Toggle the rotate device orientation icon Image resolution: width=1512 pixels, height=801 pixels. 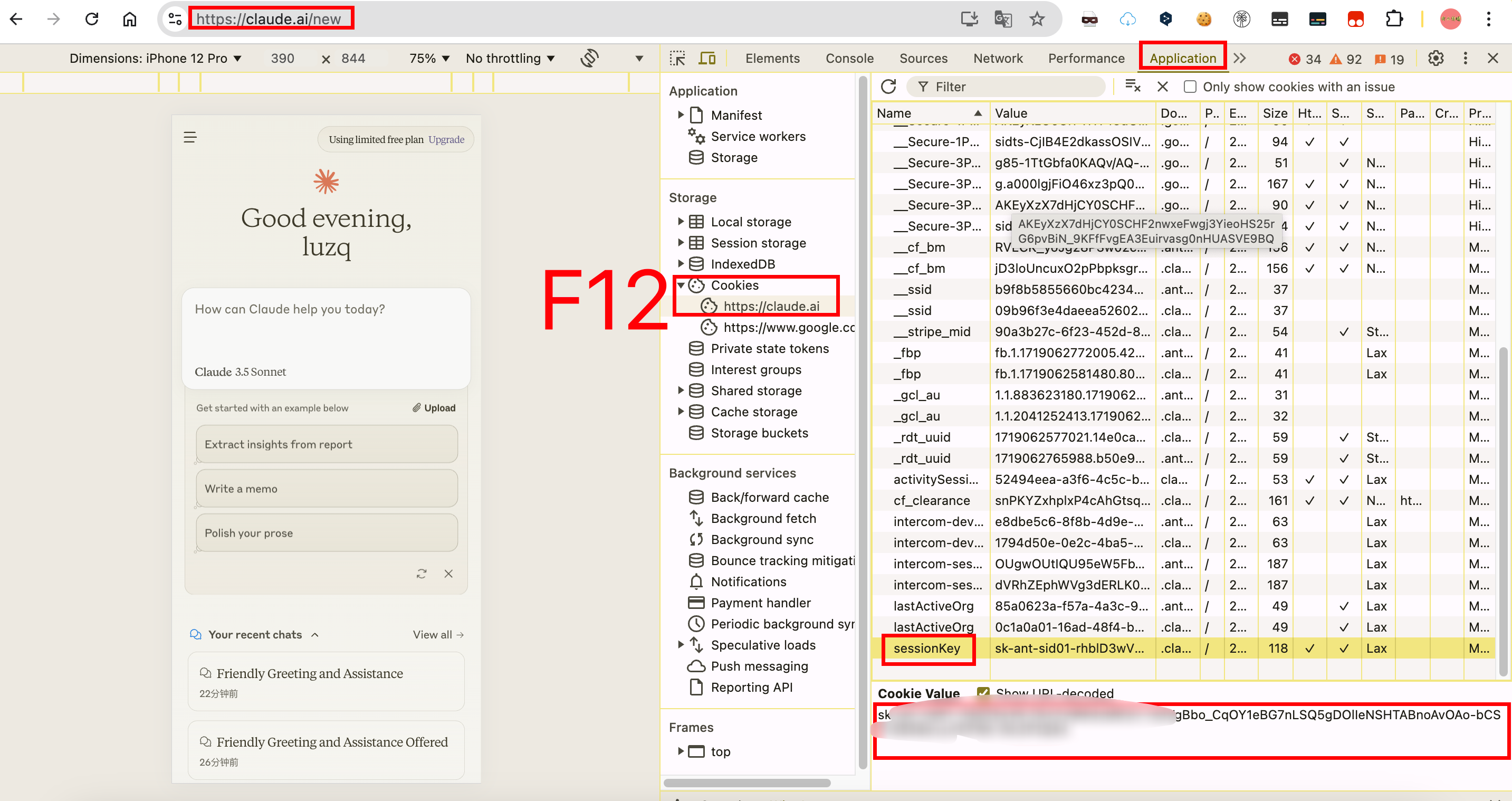tap(589, 58)
